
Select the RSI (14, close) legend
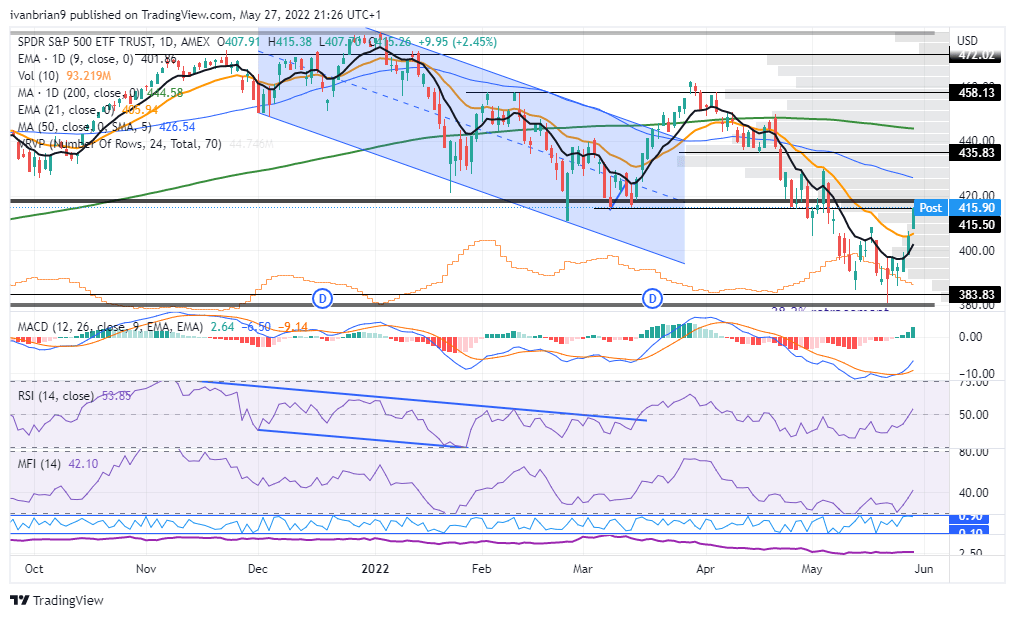56,395
